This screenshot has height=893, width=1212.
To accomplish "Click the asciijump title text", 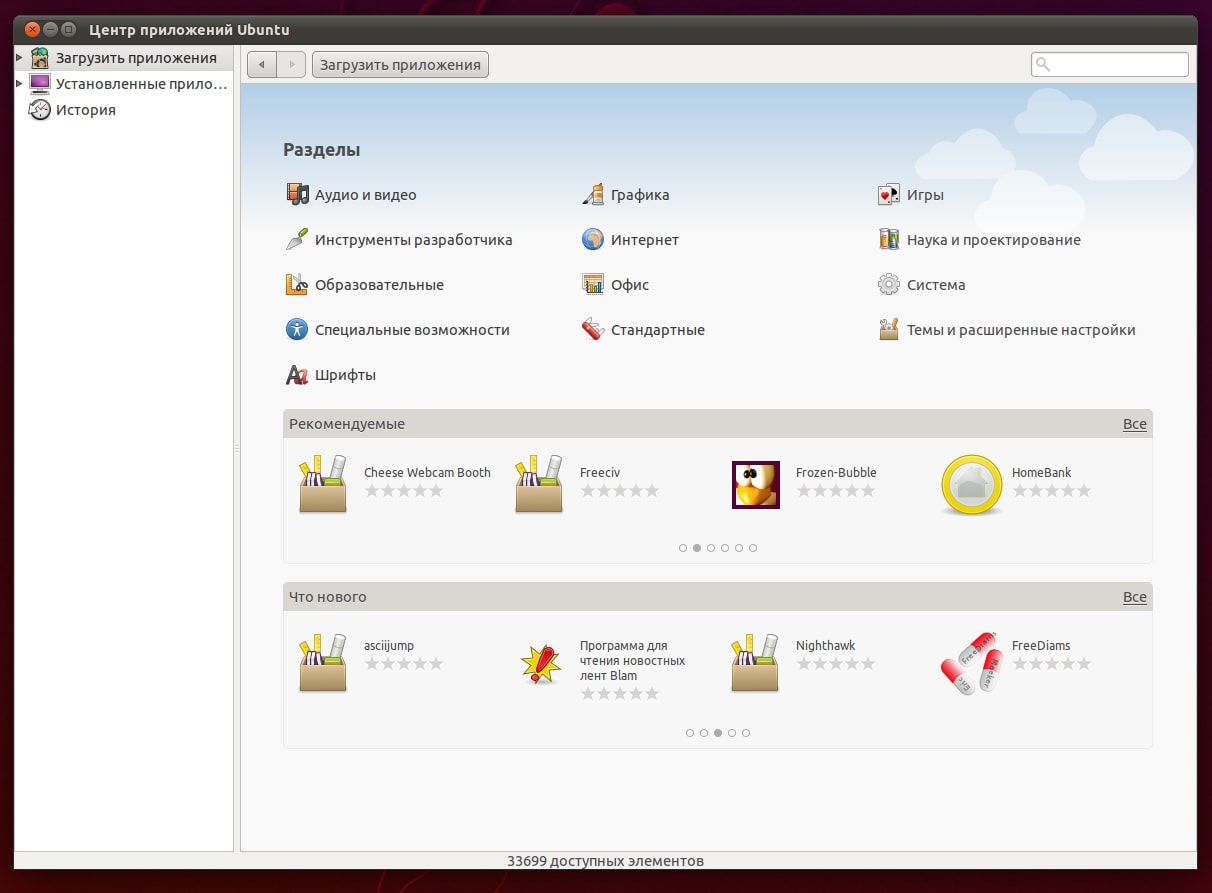I will tap(391, 646).
